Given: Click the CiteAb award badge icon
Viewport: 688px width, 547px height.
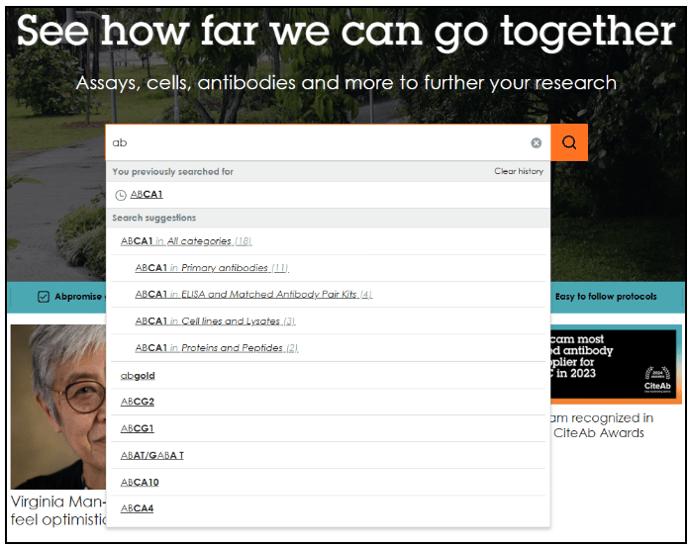Looking at the screenshot, I should 657,379.
